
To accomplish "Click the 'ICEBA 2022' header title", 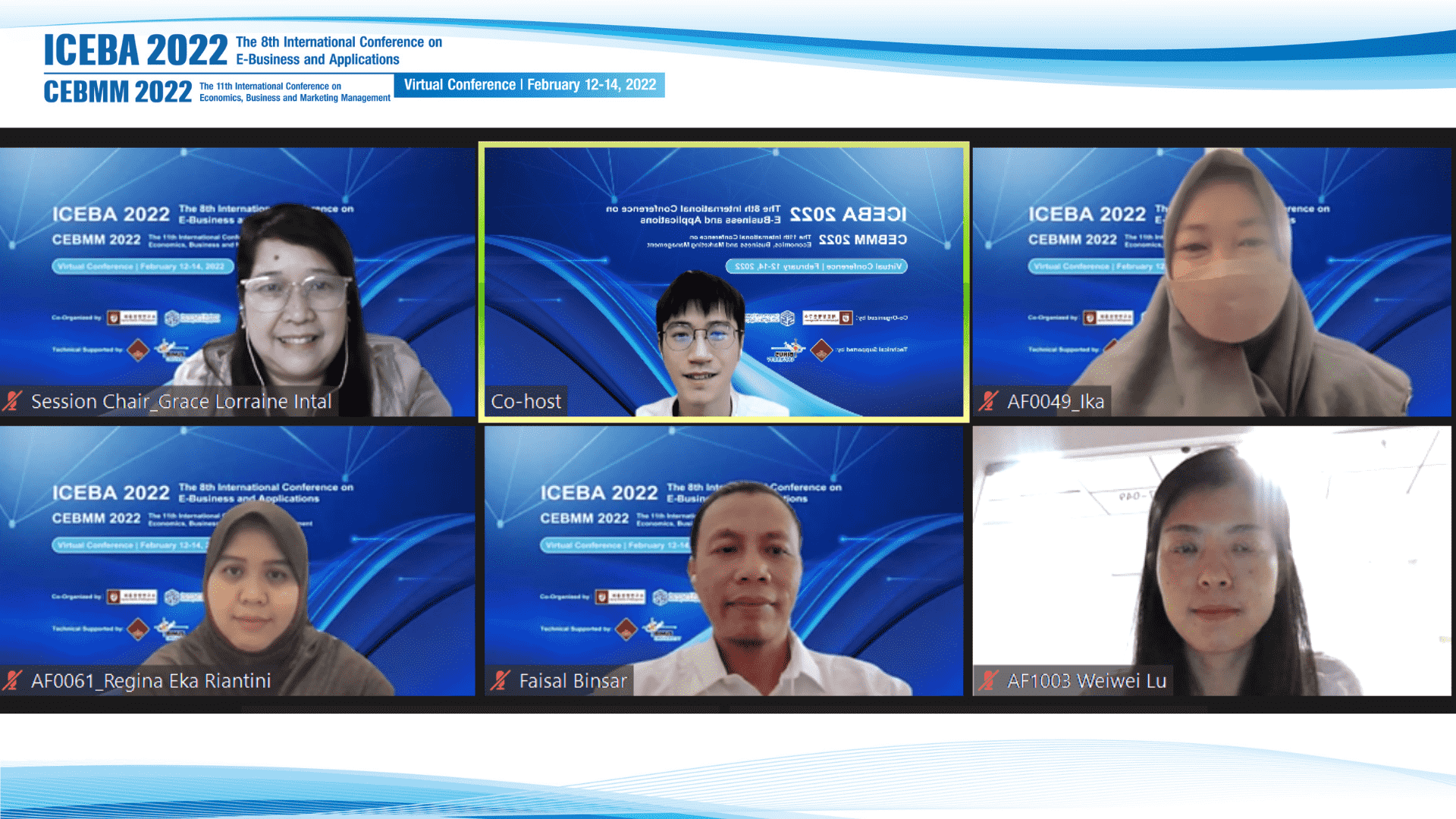I will 136,50.
